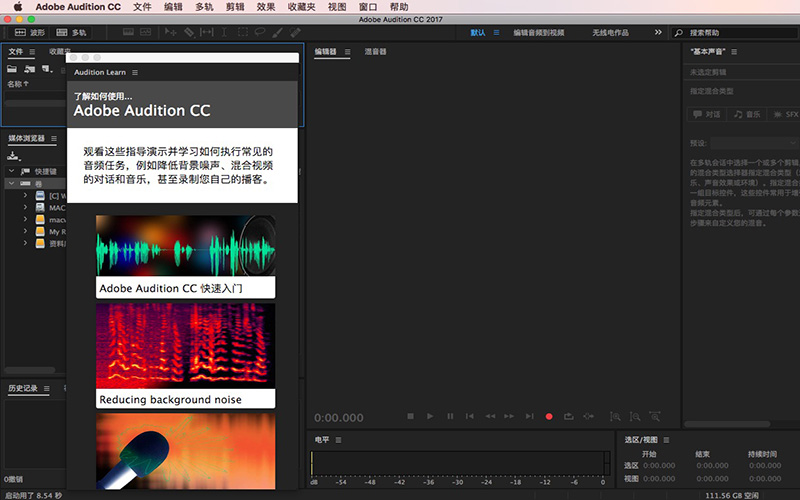800x500 pixels.
Task: Select 编辑音频到视频 workspace
Action: click(539, 33)
